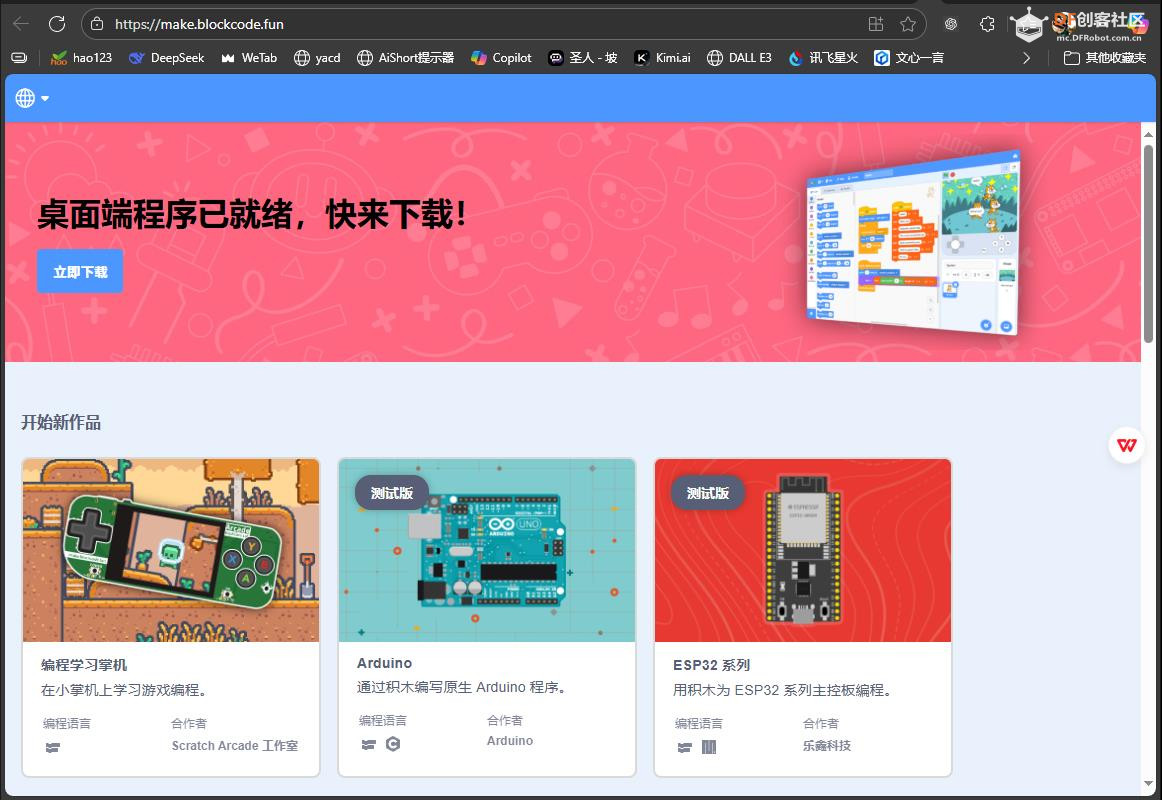Screen dimensions: 1162x800
Task: Click the sidebar tabs icon left of hao123
Action: tap(19, 58)
